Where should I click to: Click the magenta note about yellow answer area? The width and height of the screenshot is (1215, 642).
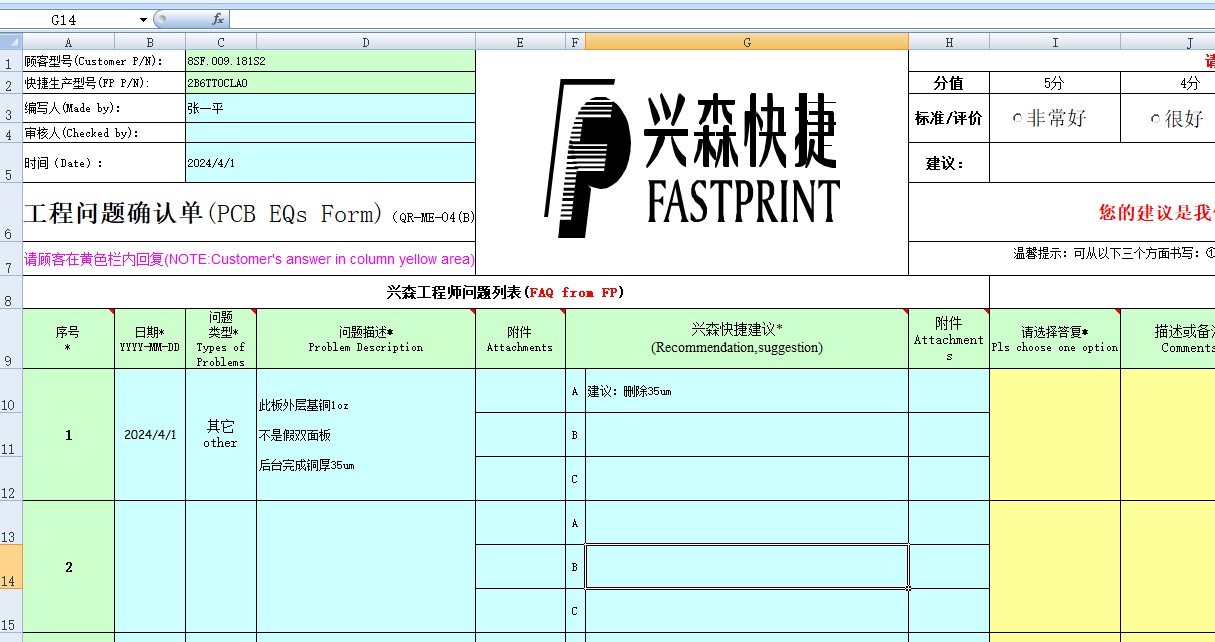(x=249, y=259)
